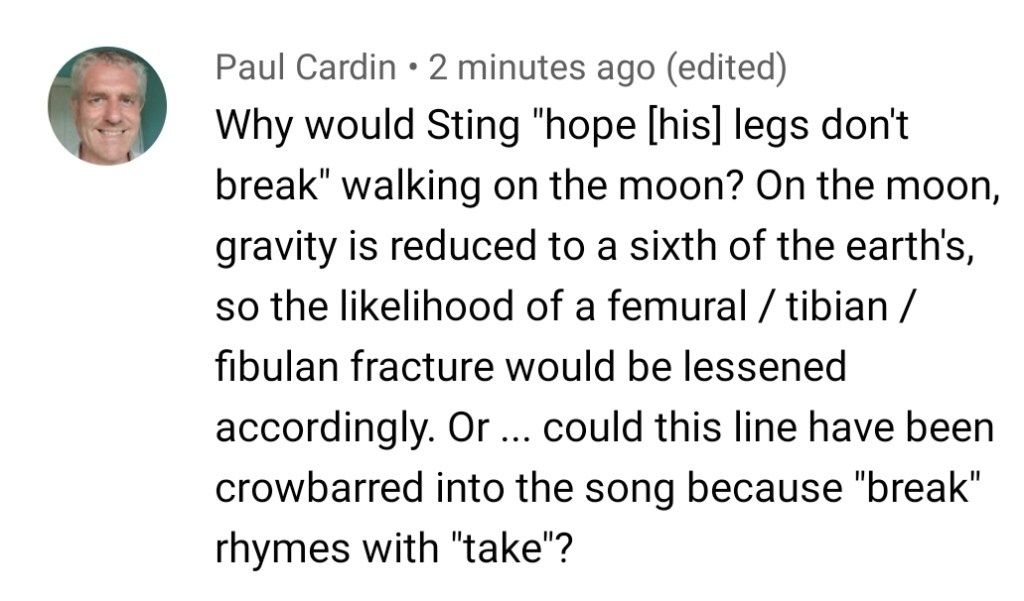Click the word "fibulan" in the comment
This screenshot has height=601, width=1024.
[x=275, y=367]
